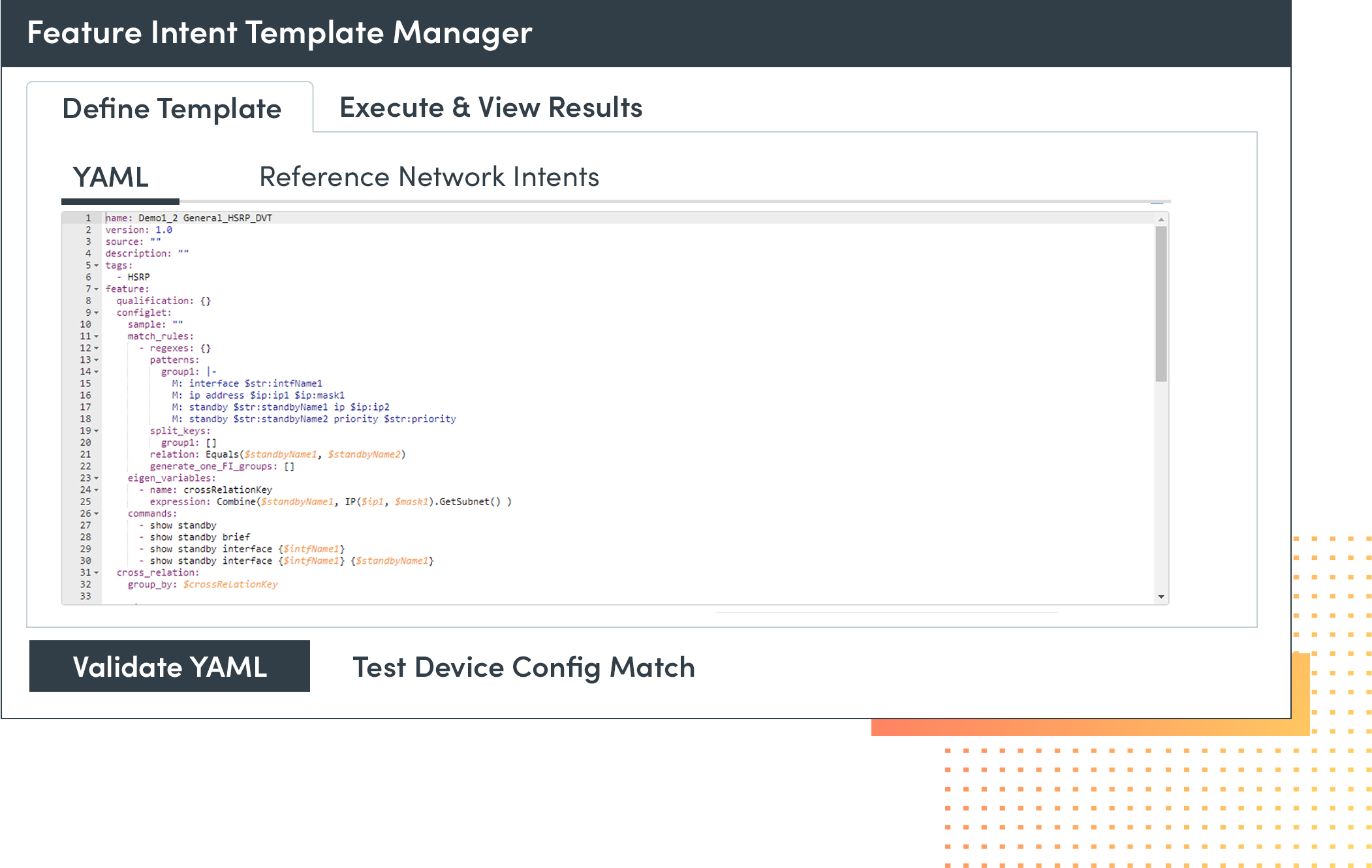Click the vertical scrollbar thumb in editor
Viewport: 1372px width, 868px height.
click(1161, 303)
